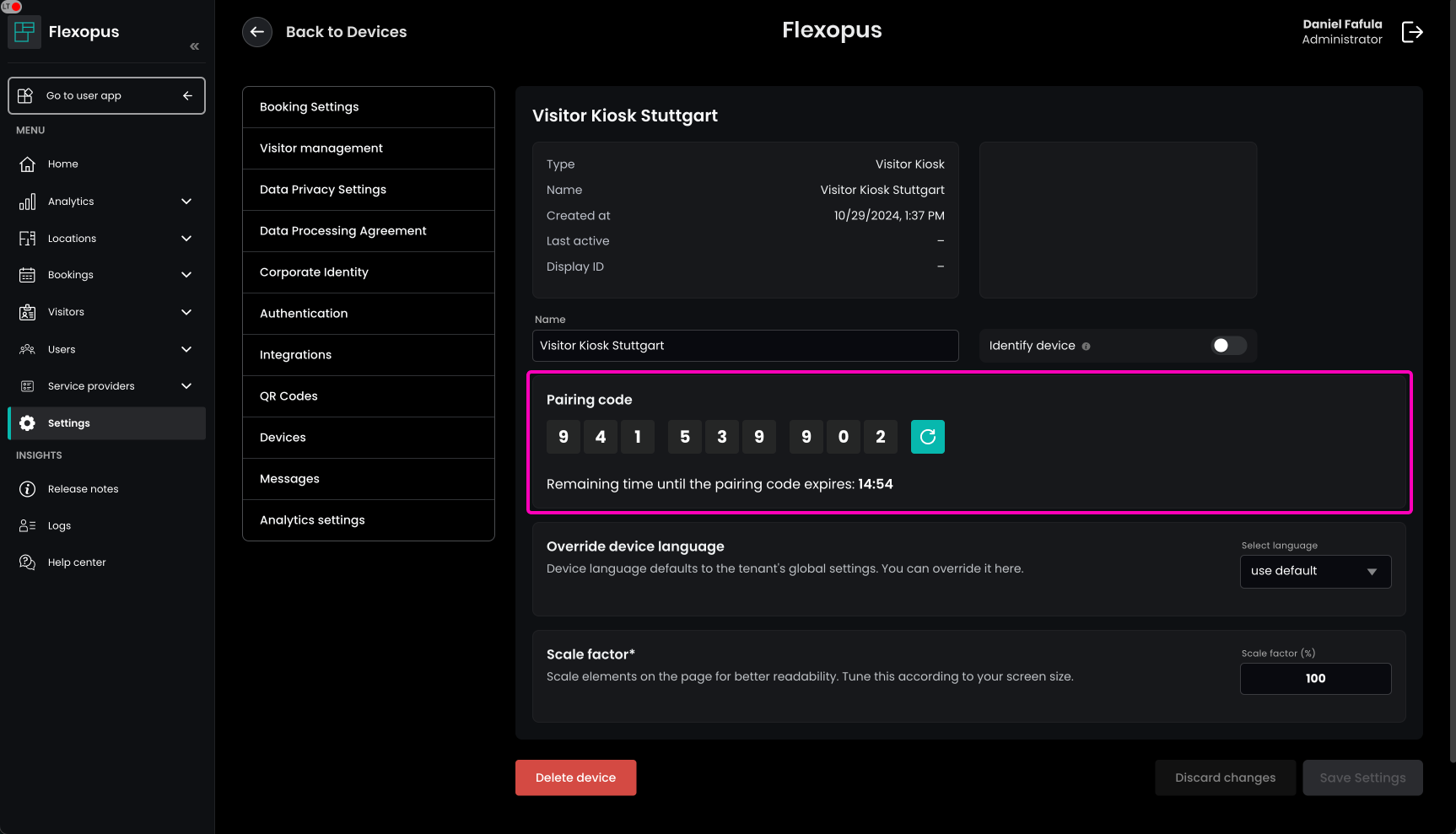The image size is (1456, 834).
Task: Toggle the Identify device switch
Action: 1228,346
